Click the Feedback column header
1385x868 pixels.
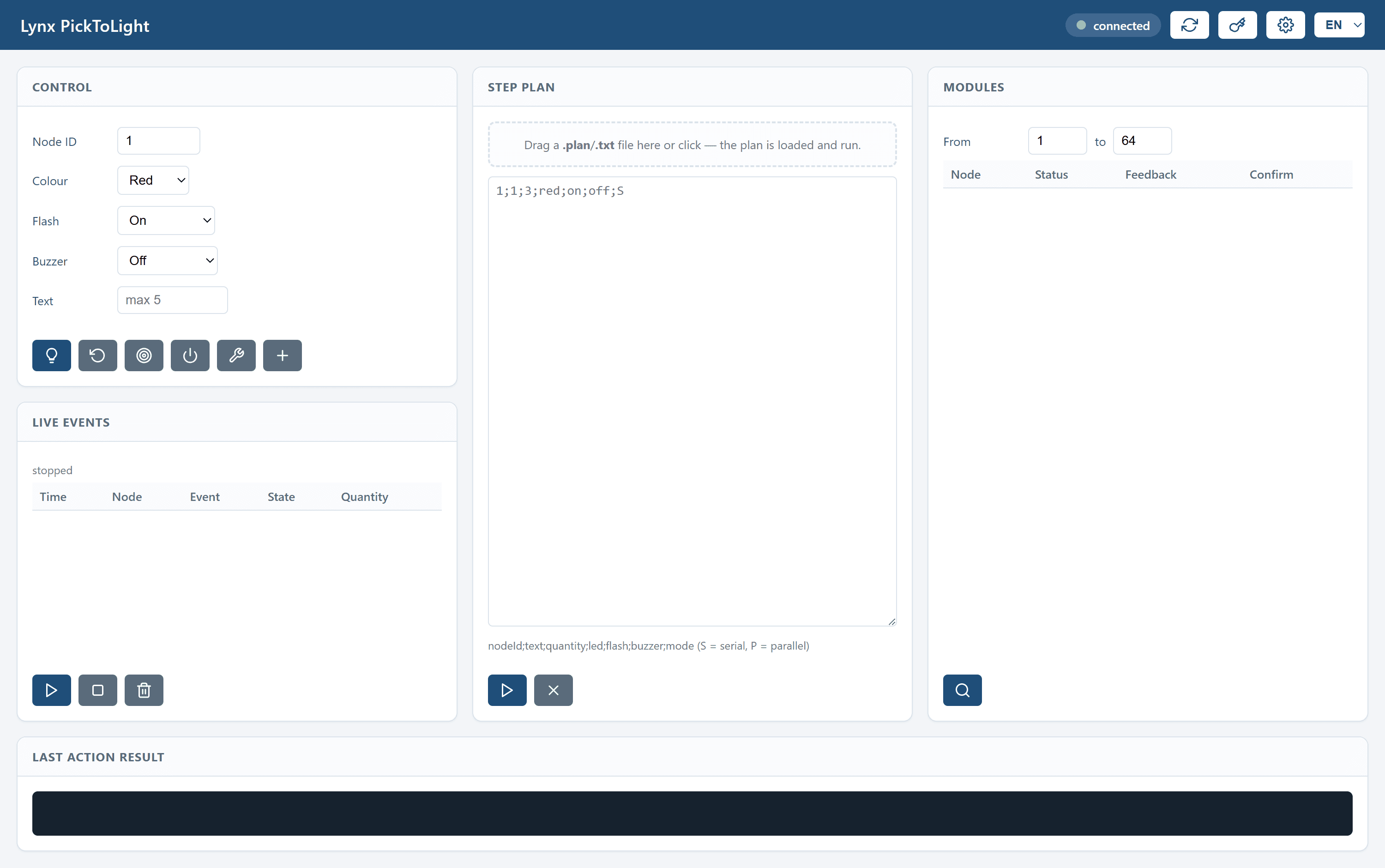tap(1150, 175)
